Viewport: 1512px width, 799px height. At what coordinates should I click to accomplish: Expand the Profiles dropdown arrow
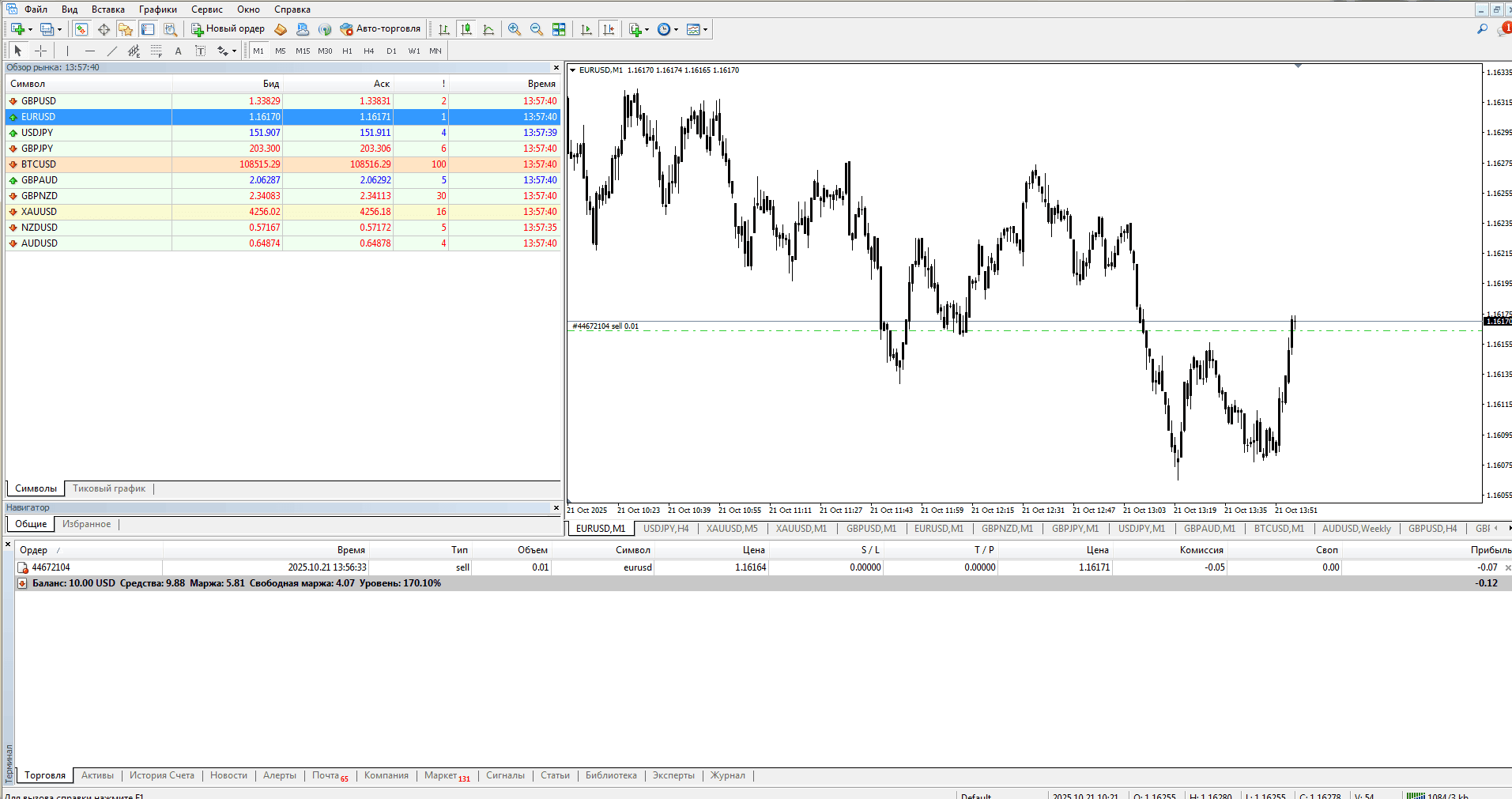(59, 29)
